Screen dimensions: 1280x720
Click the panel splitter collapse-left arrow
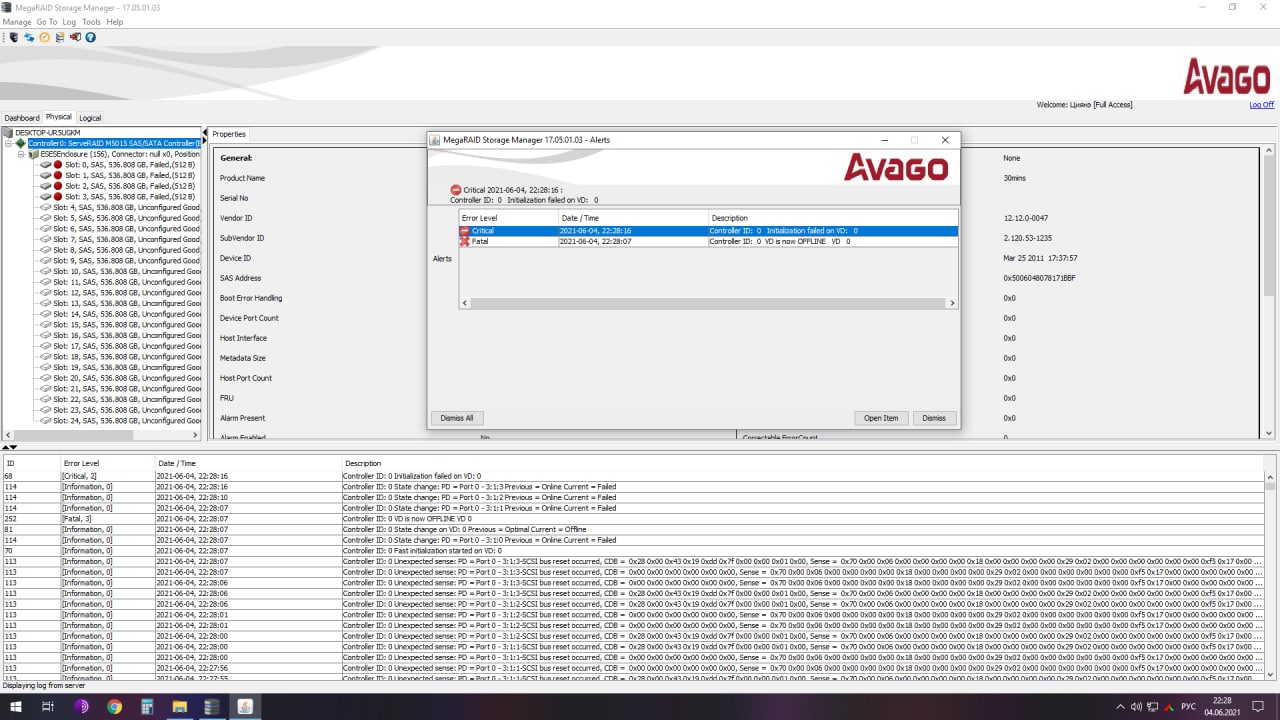[206, 133]
